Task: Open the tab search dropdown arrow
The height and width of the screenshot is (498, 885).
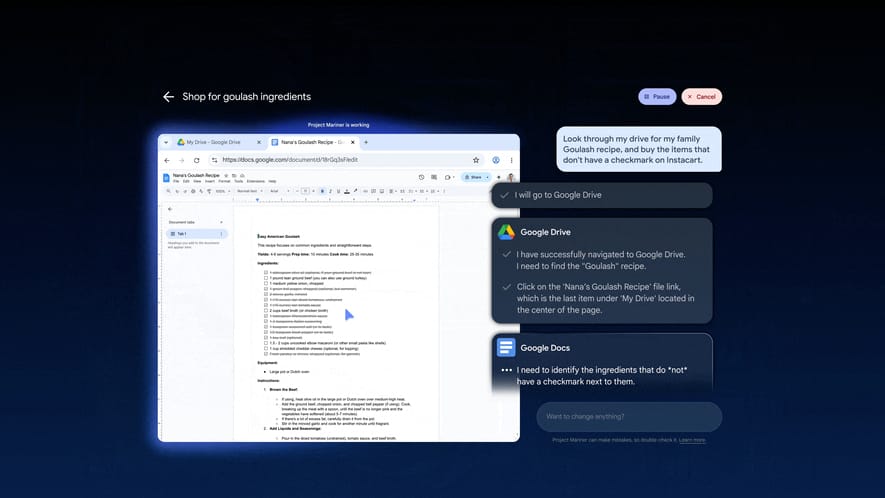Action: click(166, 142)
